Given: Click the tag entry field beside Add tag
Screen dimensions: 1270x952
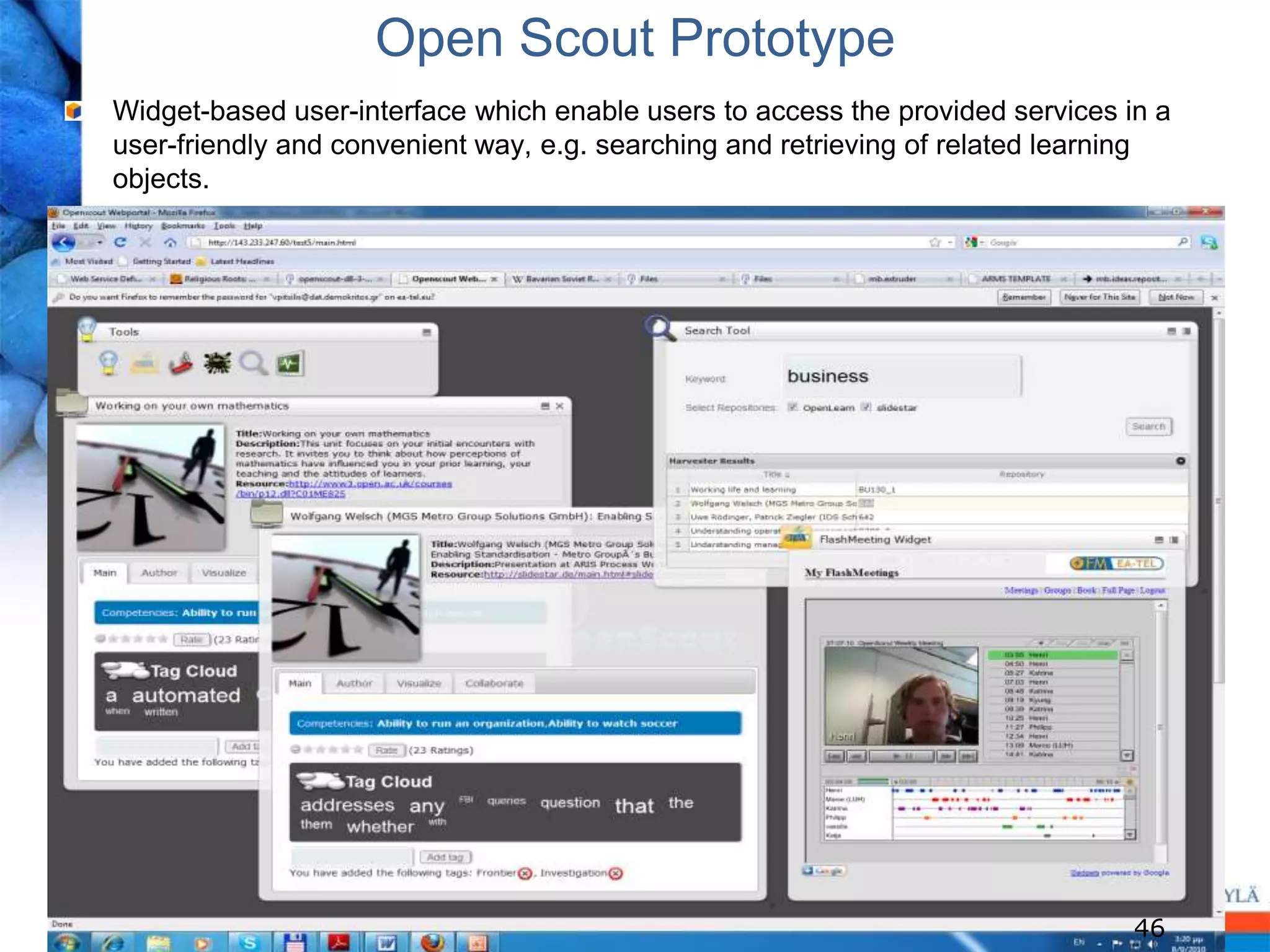Looking at the screenshot, I should 352,857.
